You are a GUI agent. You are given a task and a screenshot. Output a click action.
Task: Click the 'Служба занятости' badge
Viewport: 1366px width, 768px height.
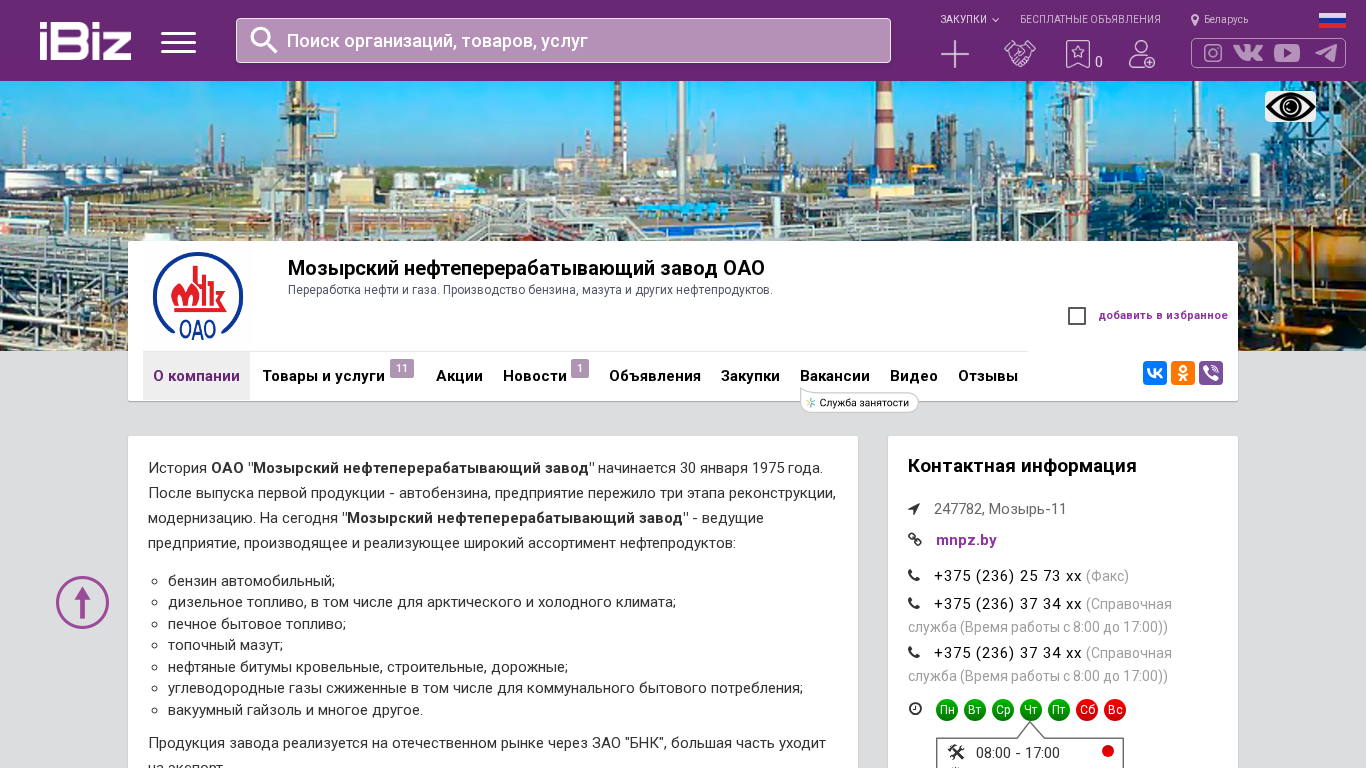click(860, 402)
